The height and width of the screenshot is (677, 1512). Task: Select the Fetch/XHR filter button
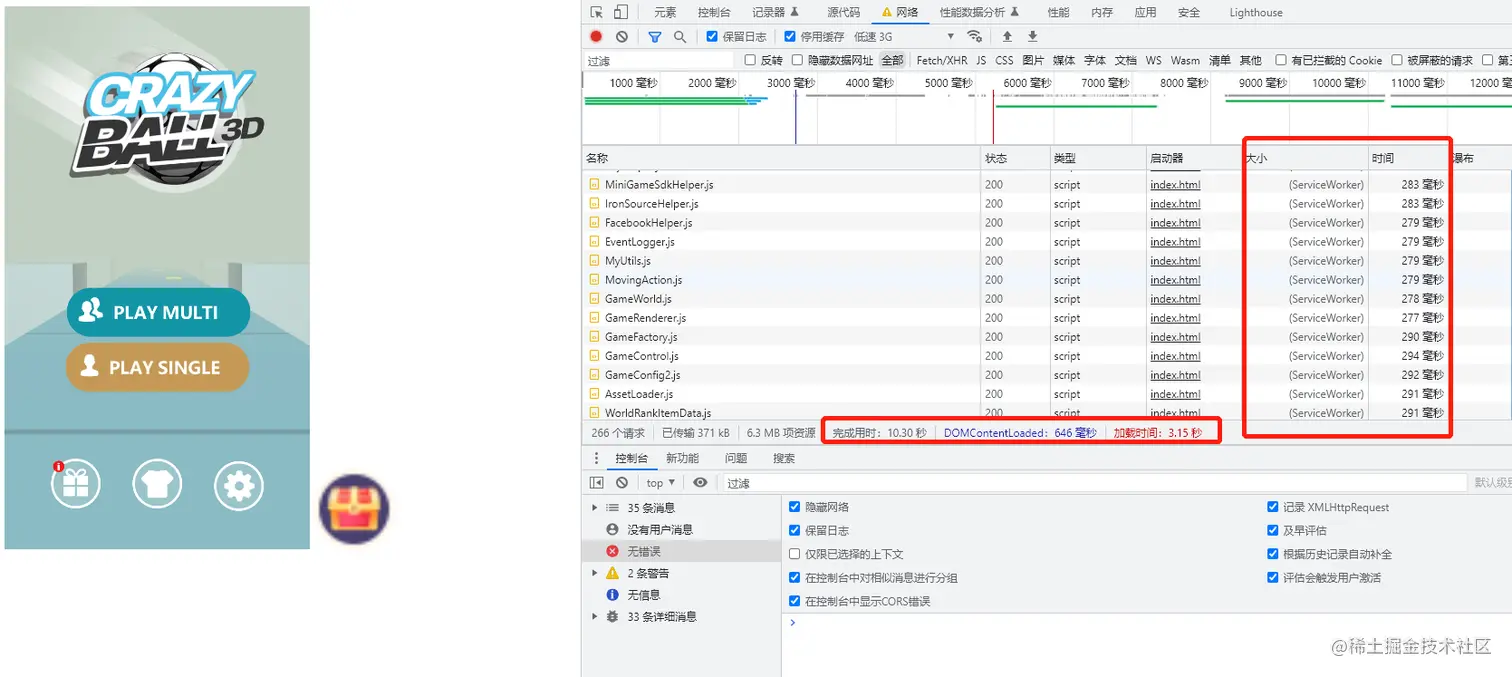942,60
